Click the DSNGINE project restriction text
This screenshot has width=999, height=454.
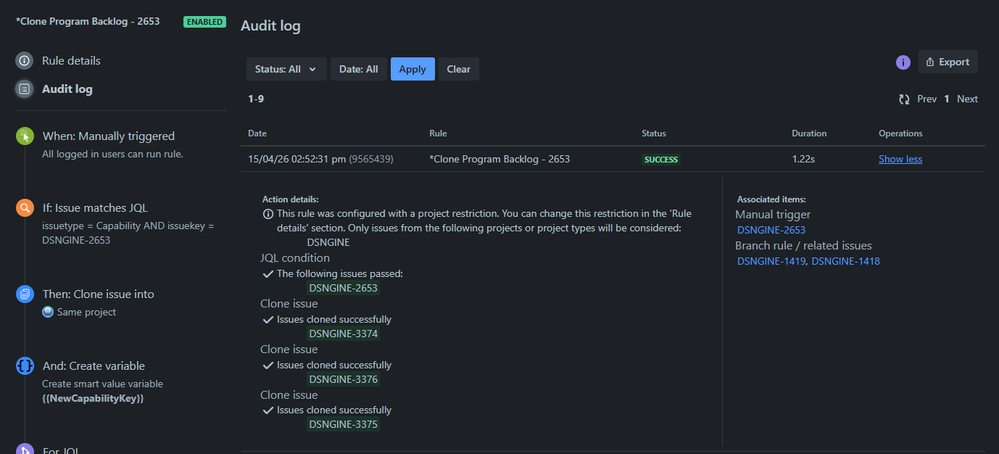328,243
